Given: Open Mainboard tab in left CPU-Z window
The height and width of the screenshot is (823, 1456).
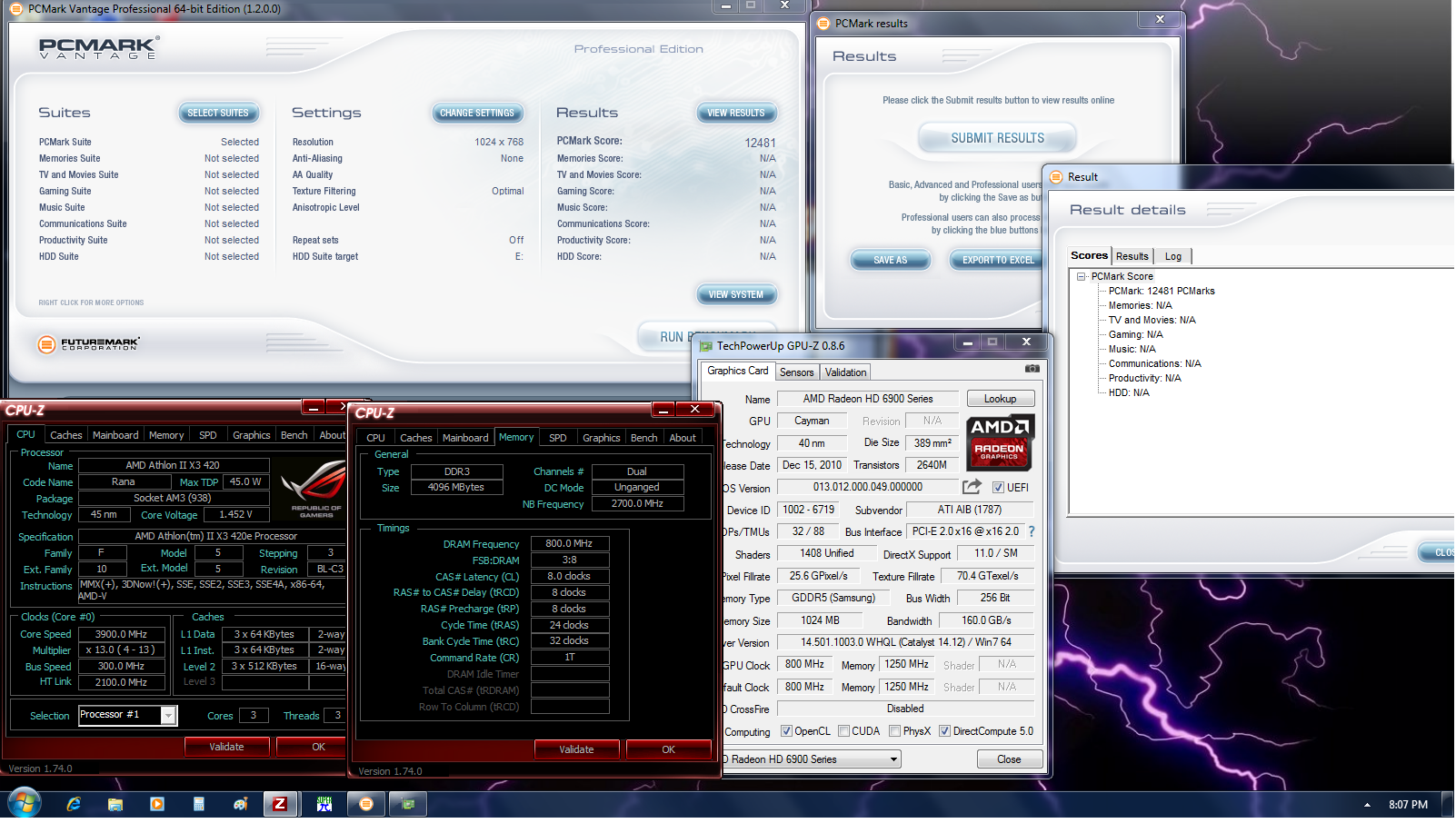Looking at the screenshot, I should point(115,435).
